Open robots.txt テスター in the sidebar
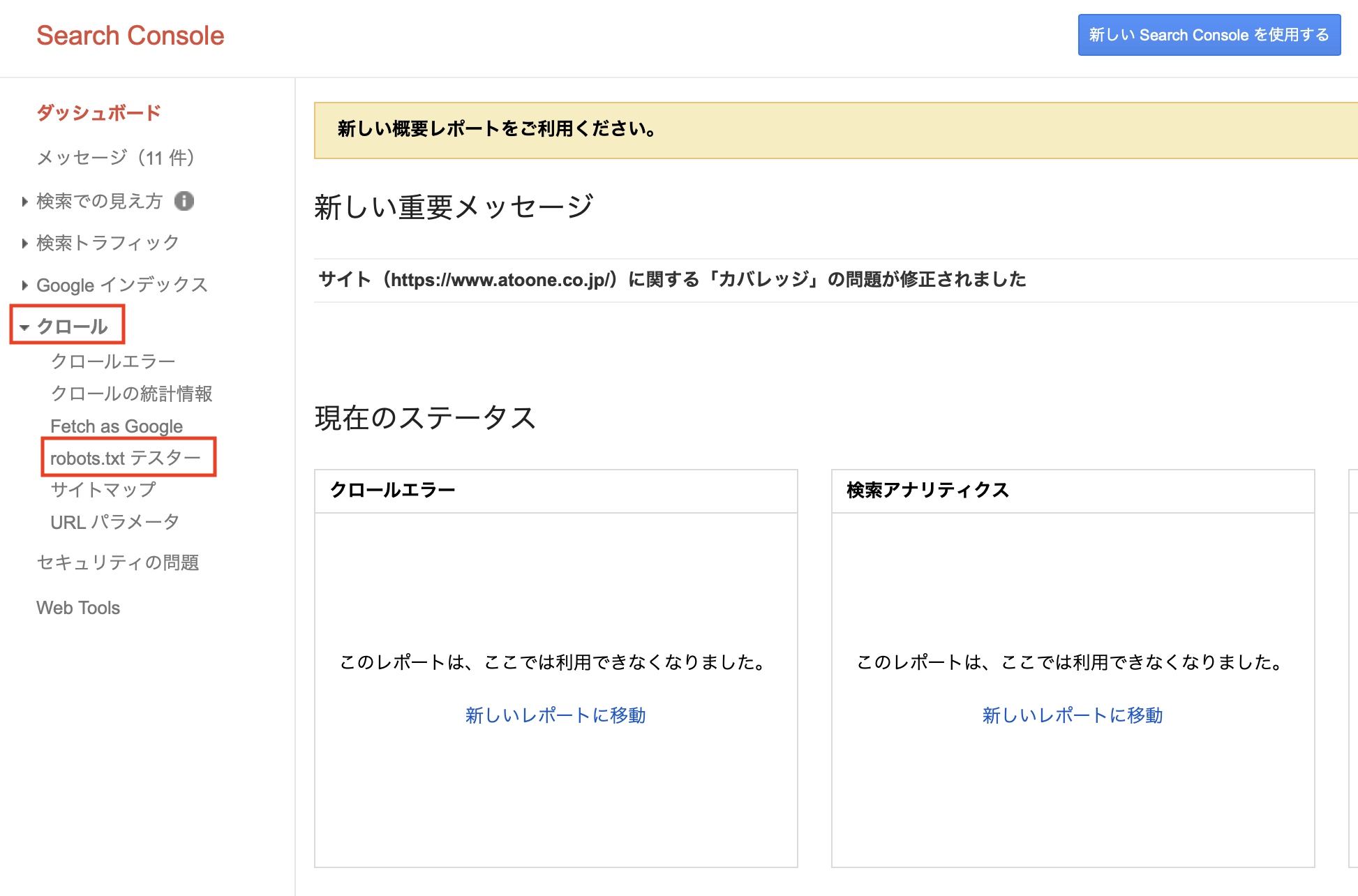This screenshot has width=1358, height=896. [x=126, y=458]
